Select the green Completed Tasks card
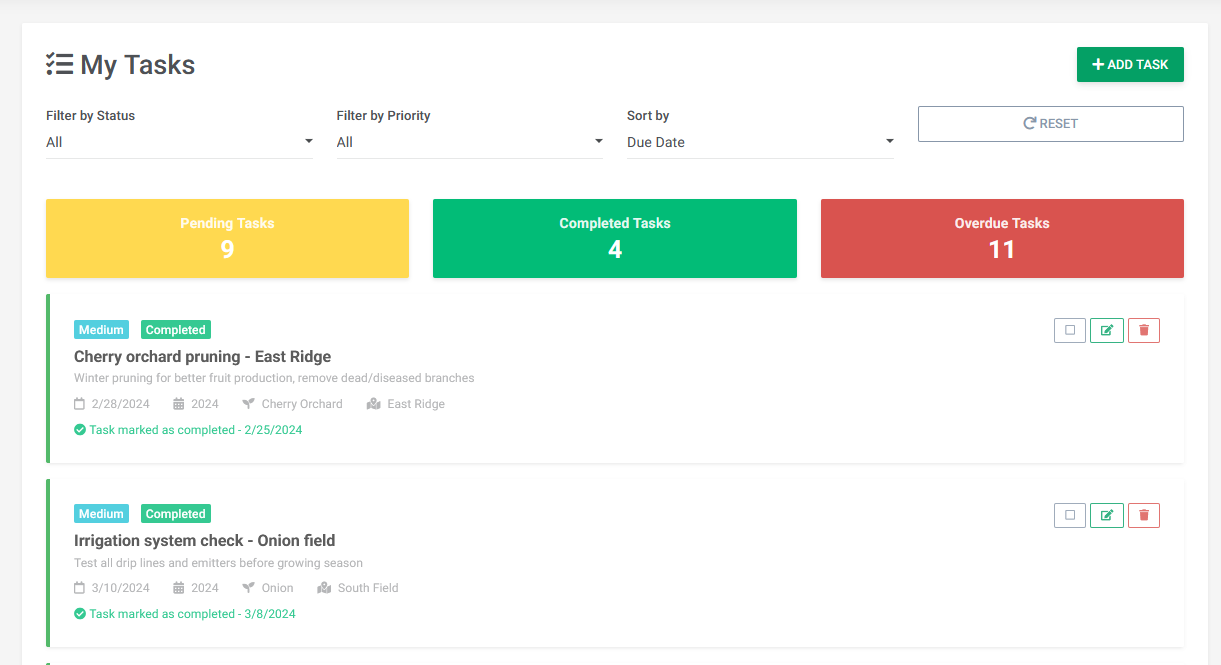This screenshot has height=665, width=1221. point(614,238)
